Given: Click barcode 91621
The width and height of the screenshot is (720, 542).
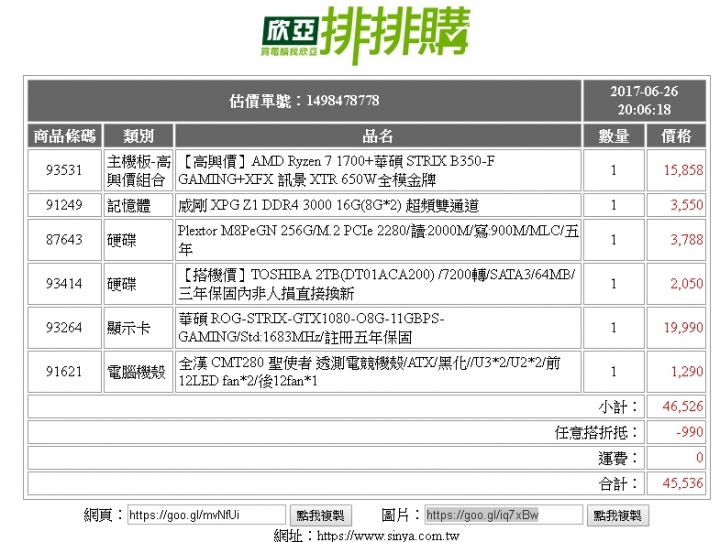Looking at the screenshot, I should [64, 372].
